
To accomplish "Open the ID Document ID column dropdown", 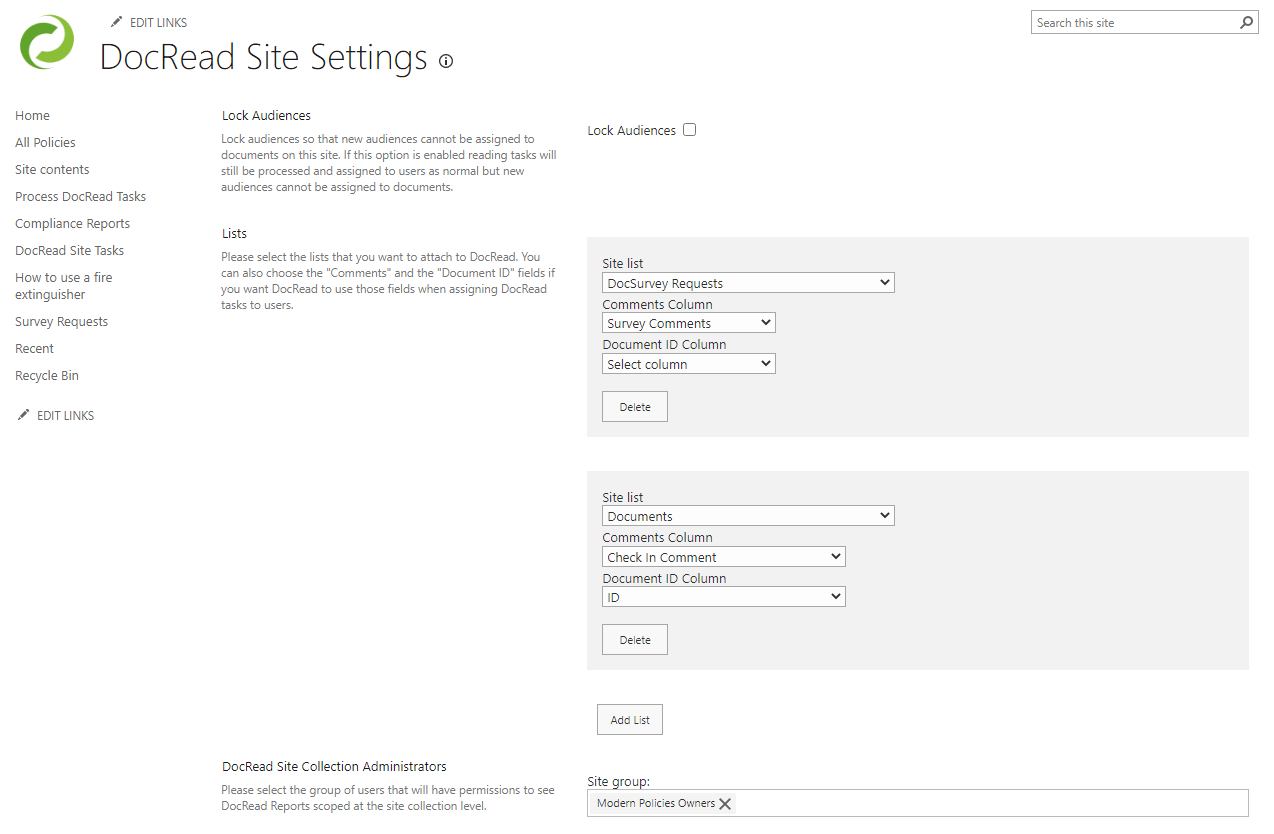I will coord(724,597).
